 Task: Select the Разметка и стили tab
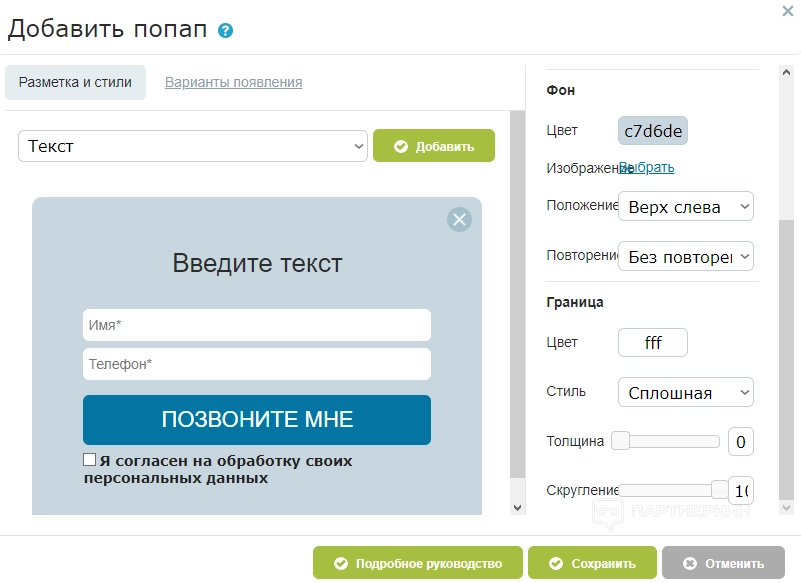(x=75, y=82)
